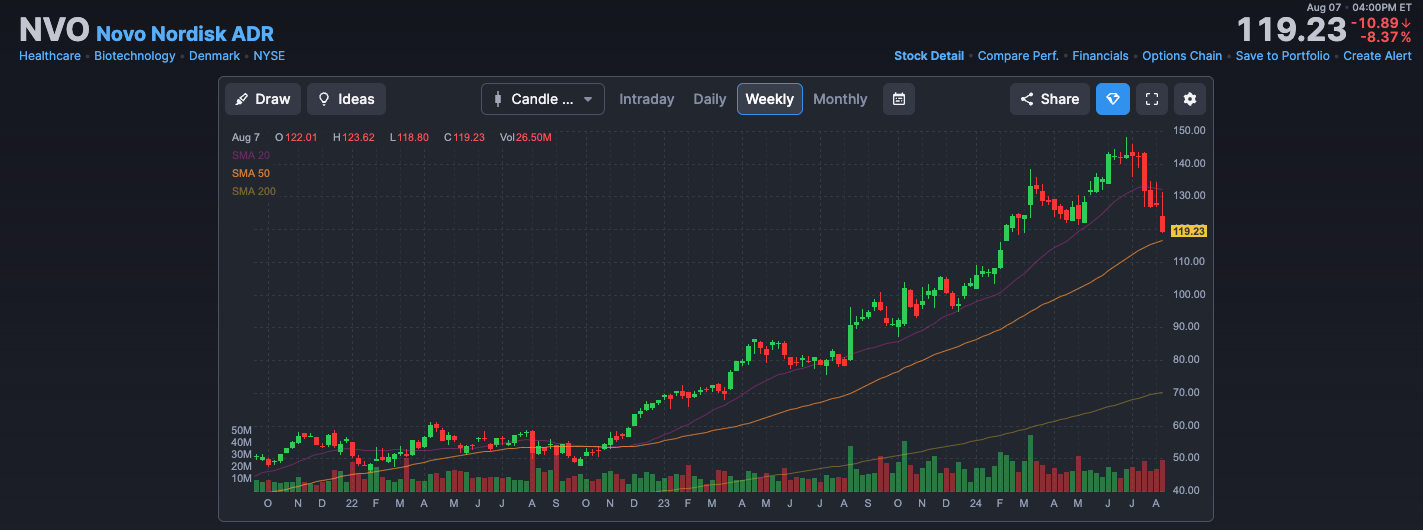Viewport: 1423px width, 530px height.
Task: Open the Draw tools
Action: tap(263, 99)
